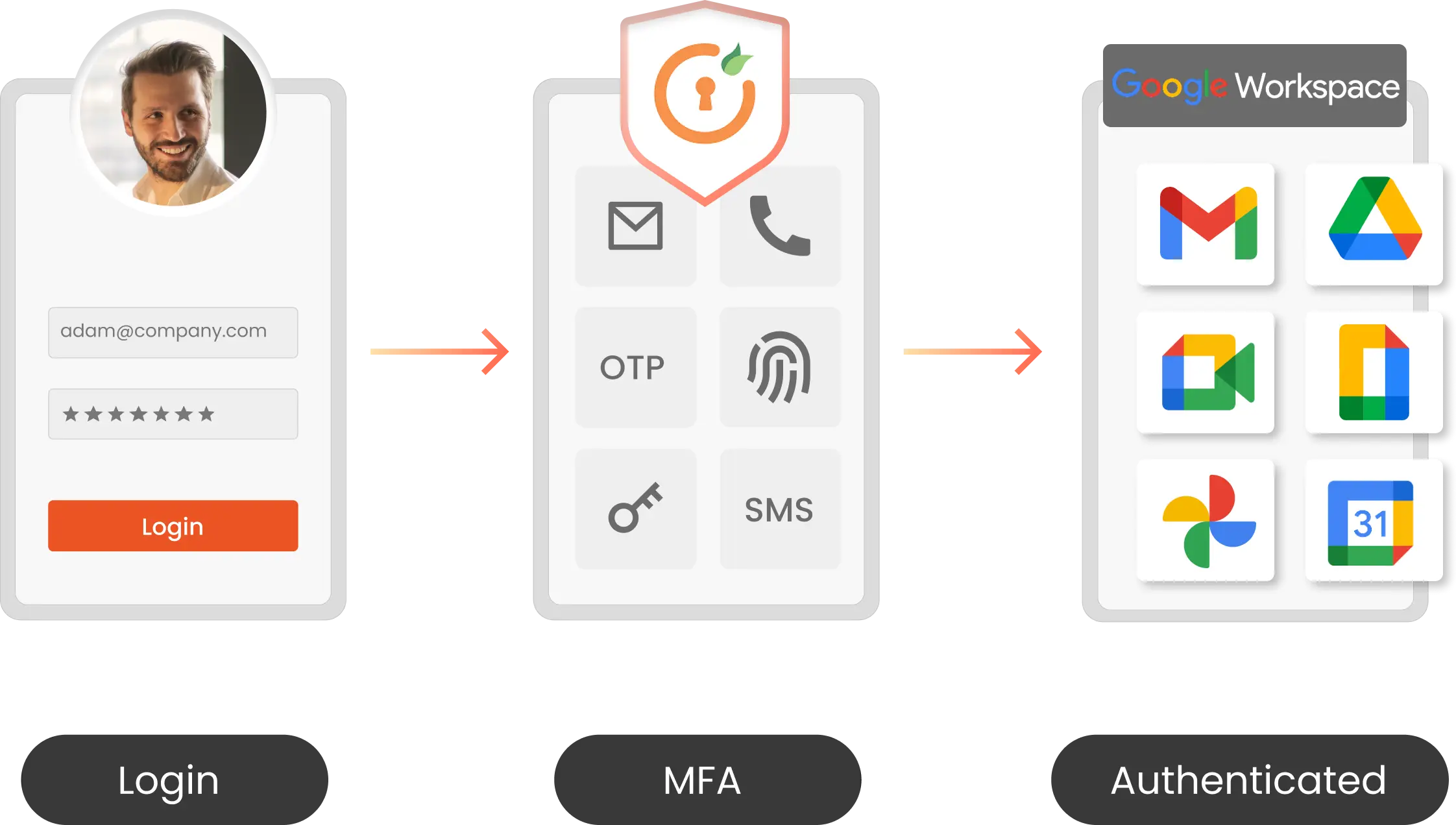Click the fingerprint biometric MFA option
The image size is (1456, 825).
(779, 361)
